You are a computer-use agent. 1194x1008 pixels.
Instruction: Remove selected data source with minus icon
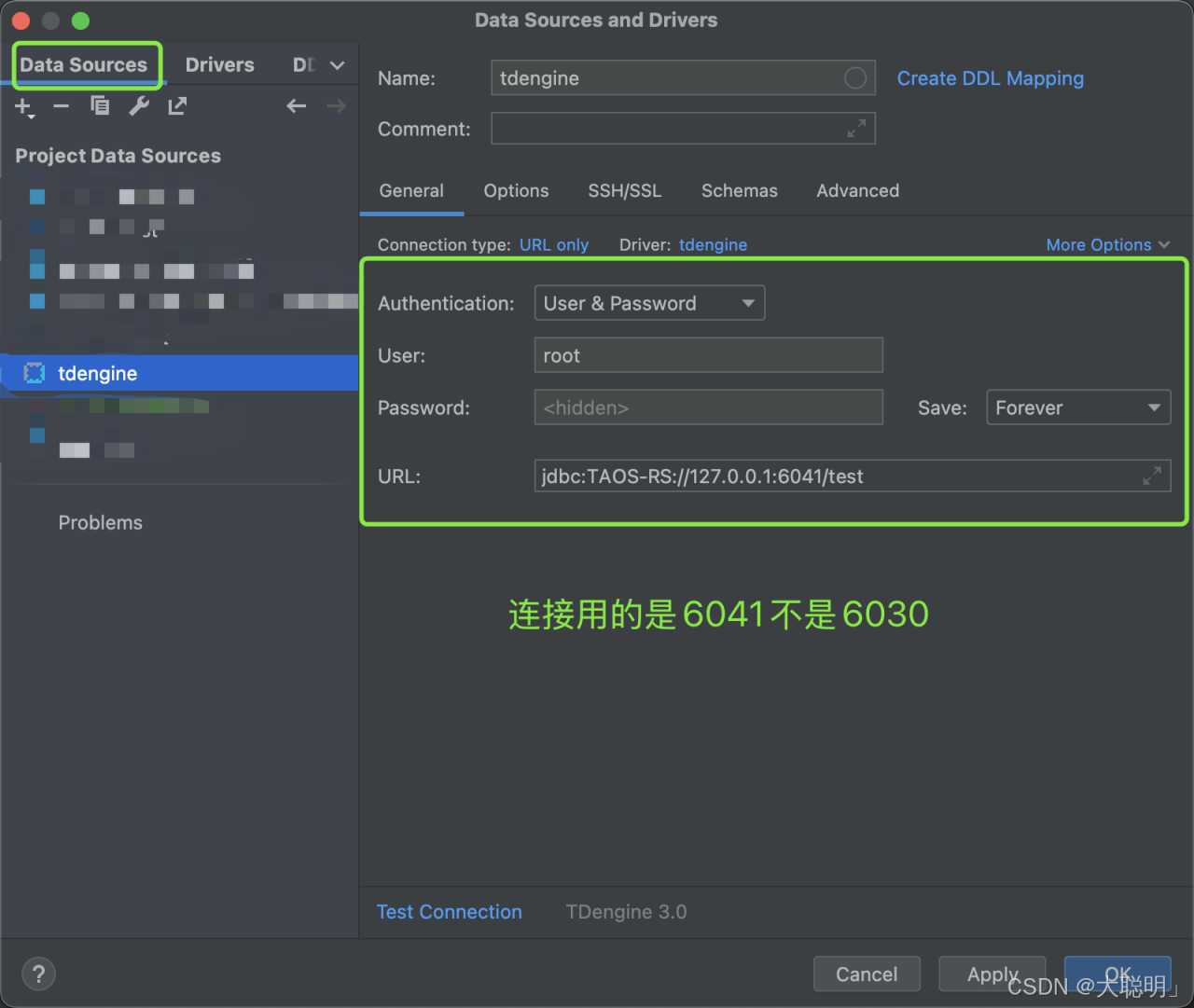[x=62, y=106]
